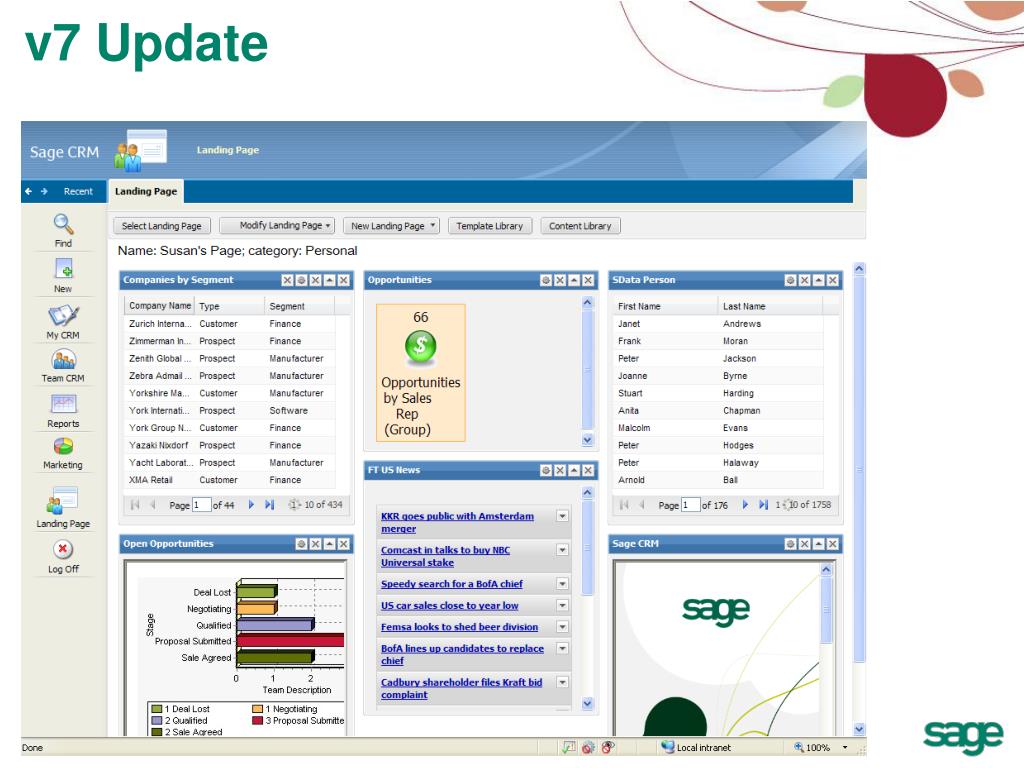Click the SData Person page number field
This screenshot has width=1024, height=768.
click(690, 505)
